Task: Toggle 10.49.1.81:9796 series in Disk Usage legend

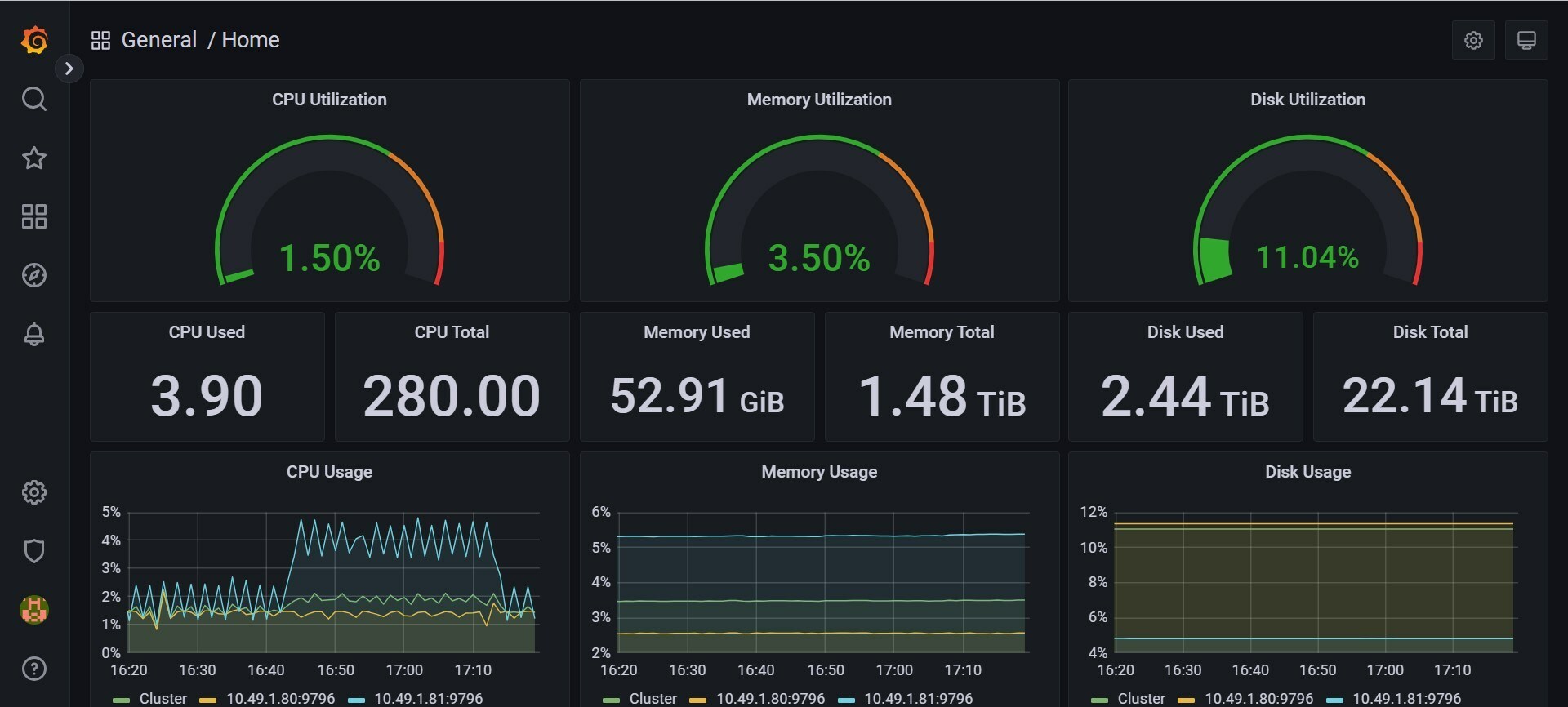Action: tap(1405, 699)
